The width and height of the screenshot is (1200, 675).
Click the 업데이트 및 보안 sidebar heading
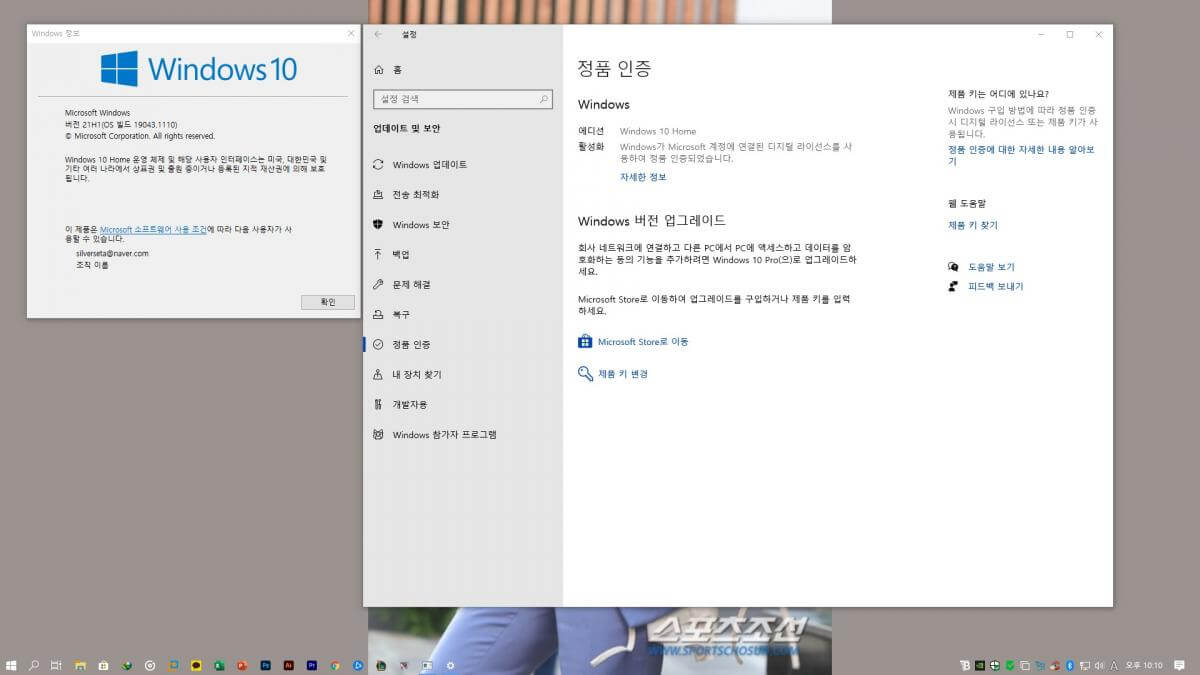[x=406, y=129]
